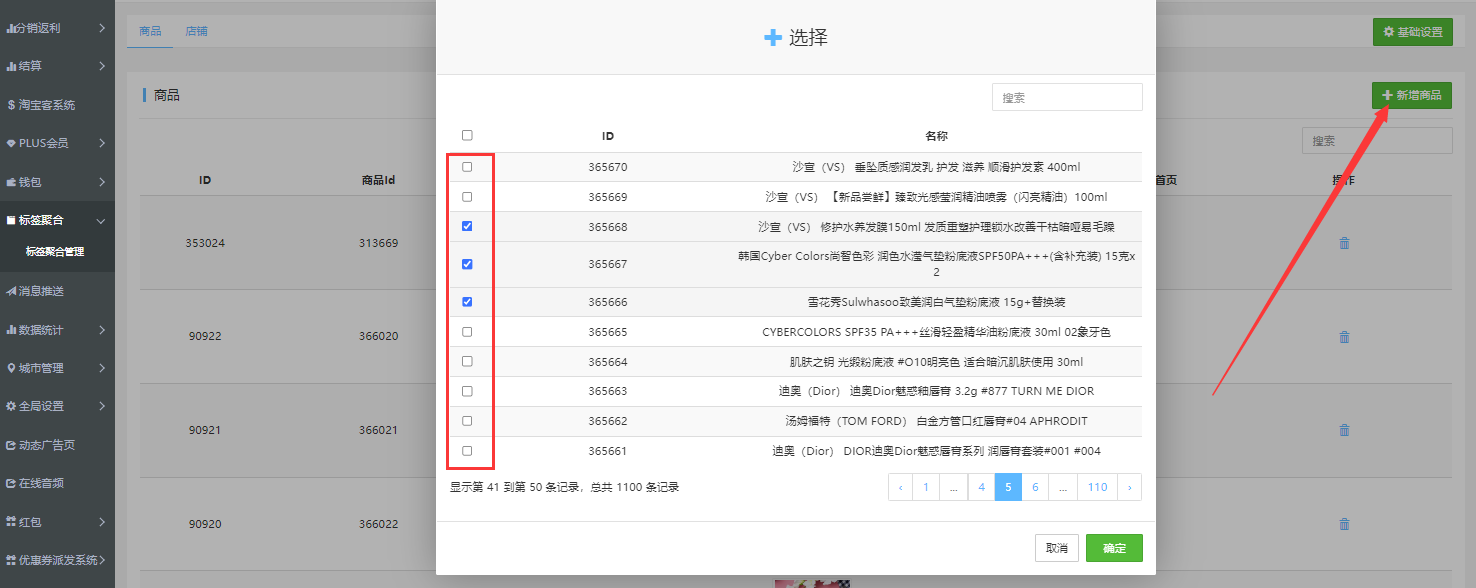The image size is (1476, 588).
Task: Click the 确定 confirm button
Action: point(1114,548)
